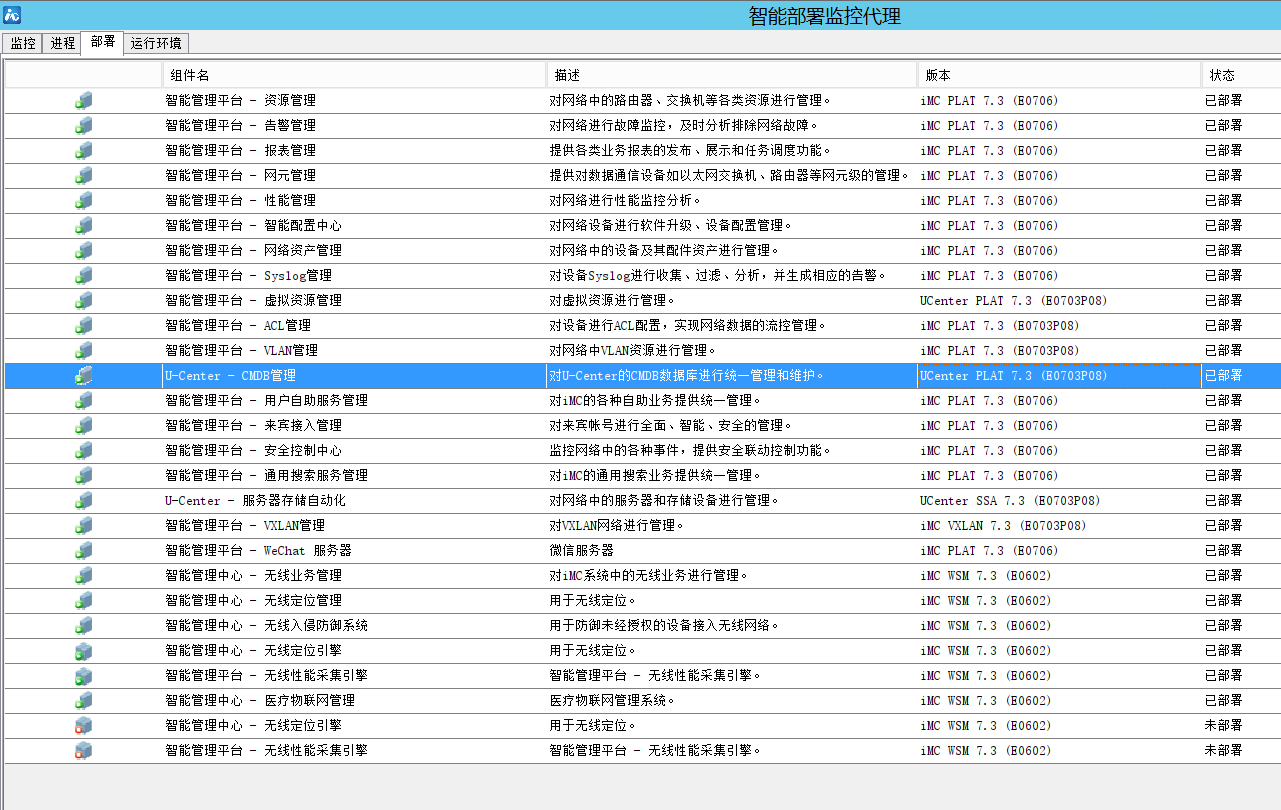Image resolution: width=1281 pixels, height=810 pixels.
Task: Click description '对设备进行ACL配置，实现网络数据的流控管理。'
Action: pos(689,325)
